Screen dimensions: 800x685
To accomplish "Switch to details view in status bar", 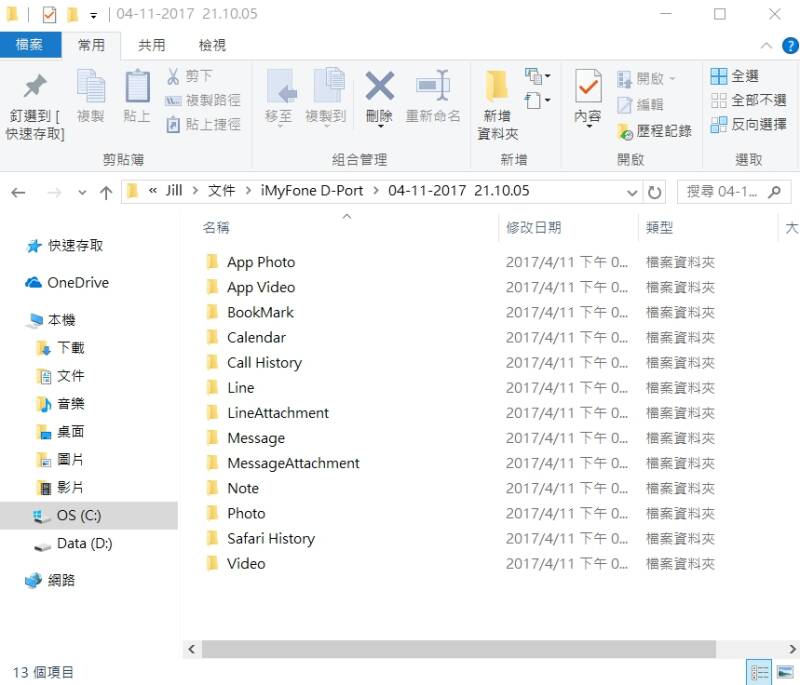I will click(x=759, y=672).
